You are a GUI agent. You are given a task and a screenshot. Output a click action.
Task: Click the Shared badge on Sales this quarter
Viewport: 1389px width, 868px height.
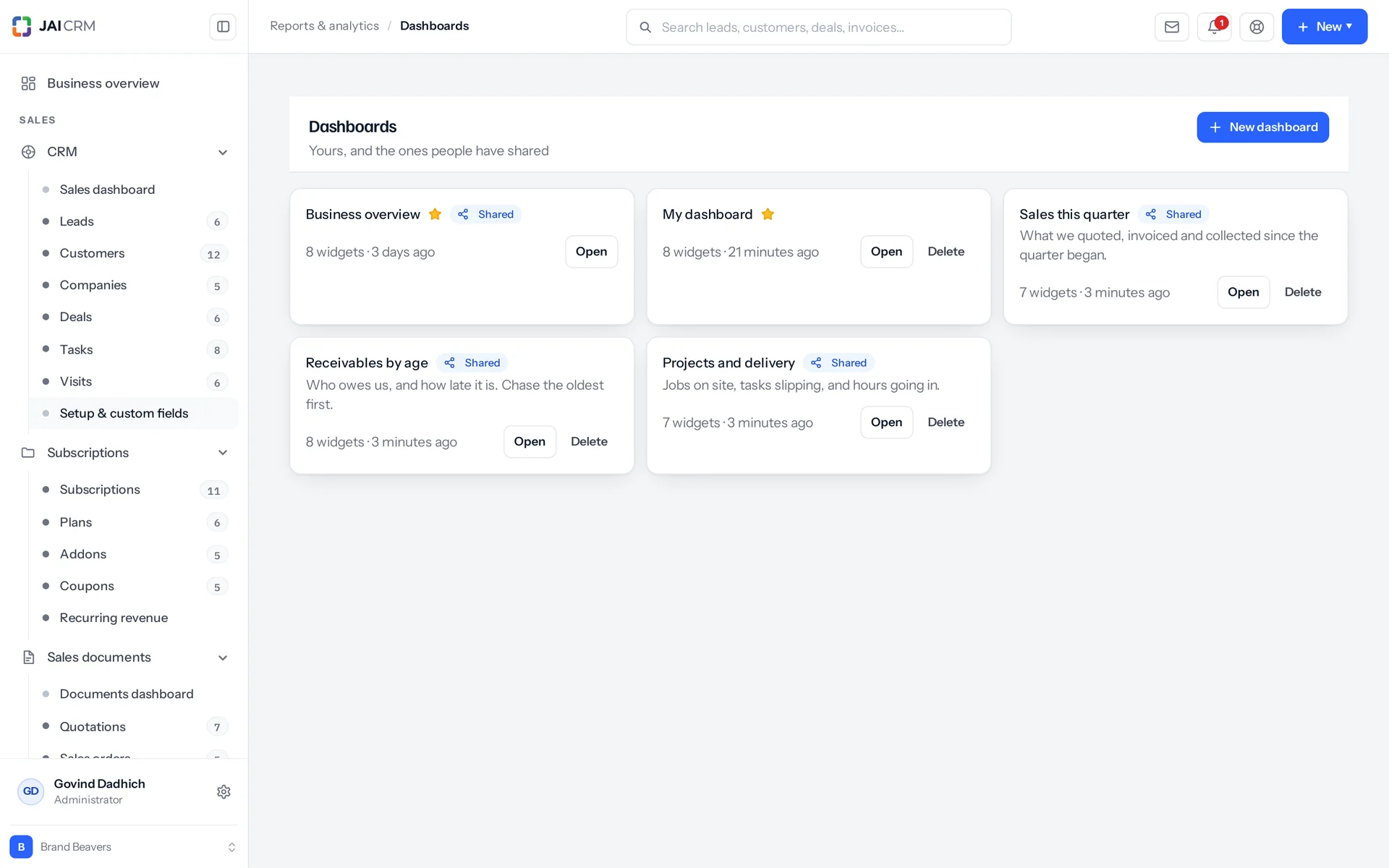[x=1173, y=214]
